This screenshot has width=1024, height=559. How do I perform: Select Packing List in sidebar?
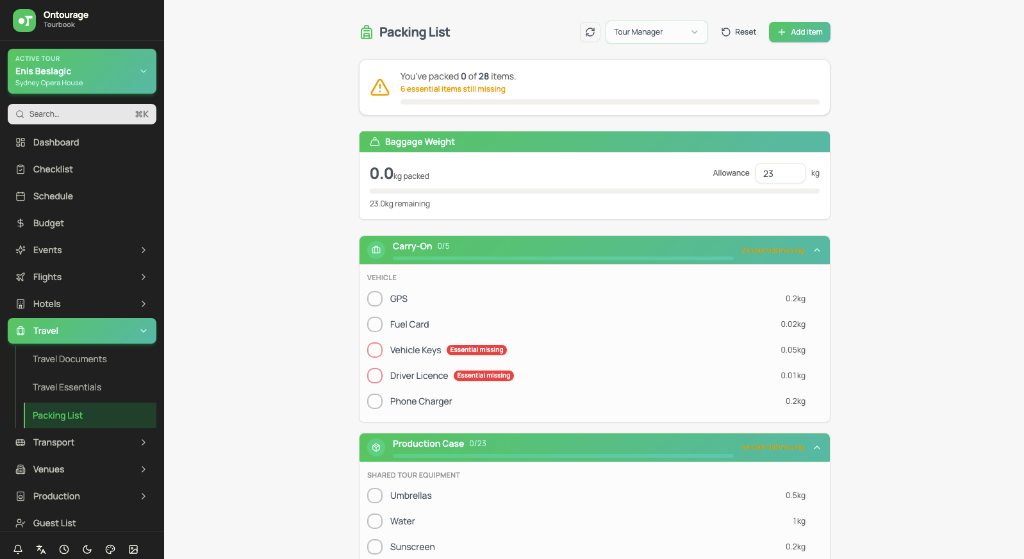coord(90,415)
